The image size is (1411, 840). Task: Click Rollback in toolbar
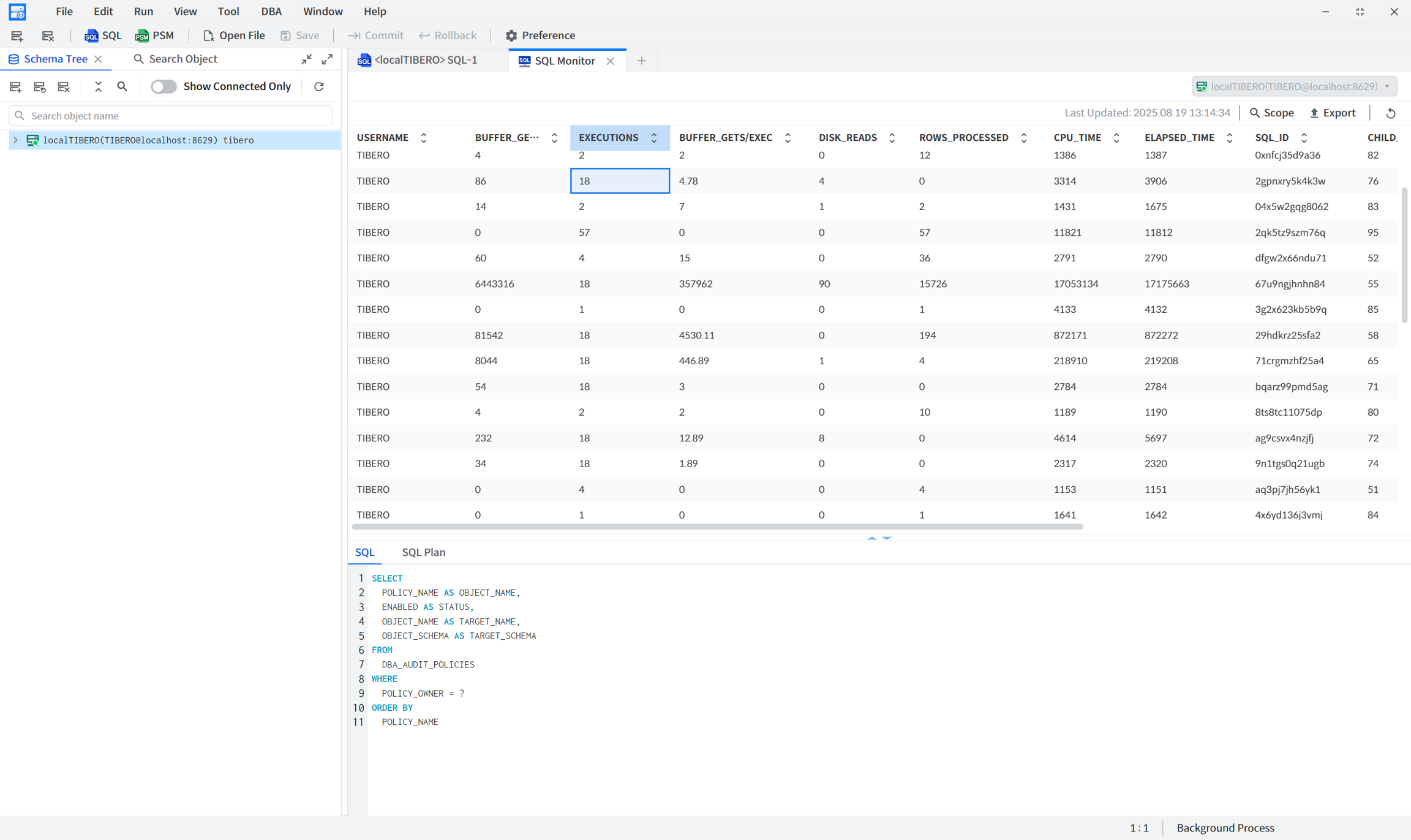coord(448,36)
